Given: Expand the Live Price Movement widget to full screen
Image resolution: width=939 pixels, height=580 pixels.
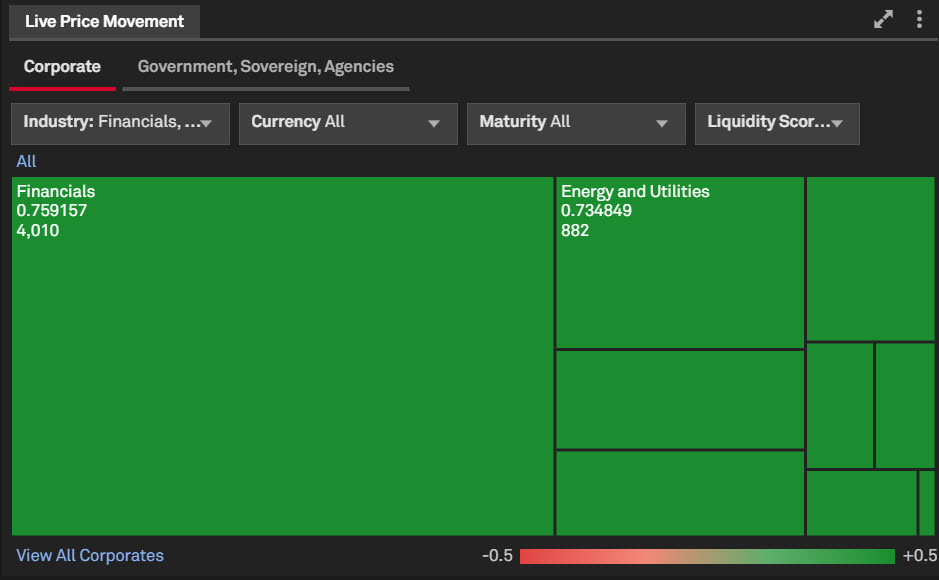Looking at the screenshot, I should [883, 19].
